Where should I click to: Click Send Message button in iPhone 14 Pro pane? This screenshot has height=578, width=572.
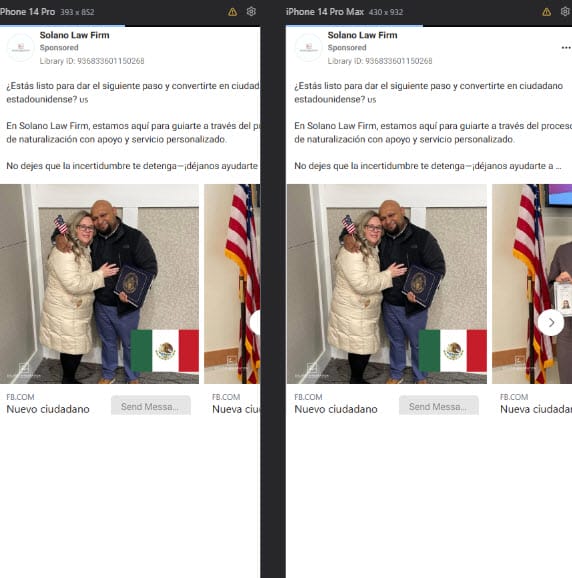(x=151, y=405)
